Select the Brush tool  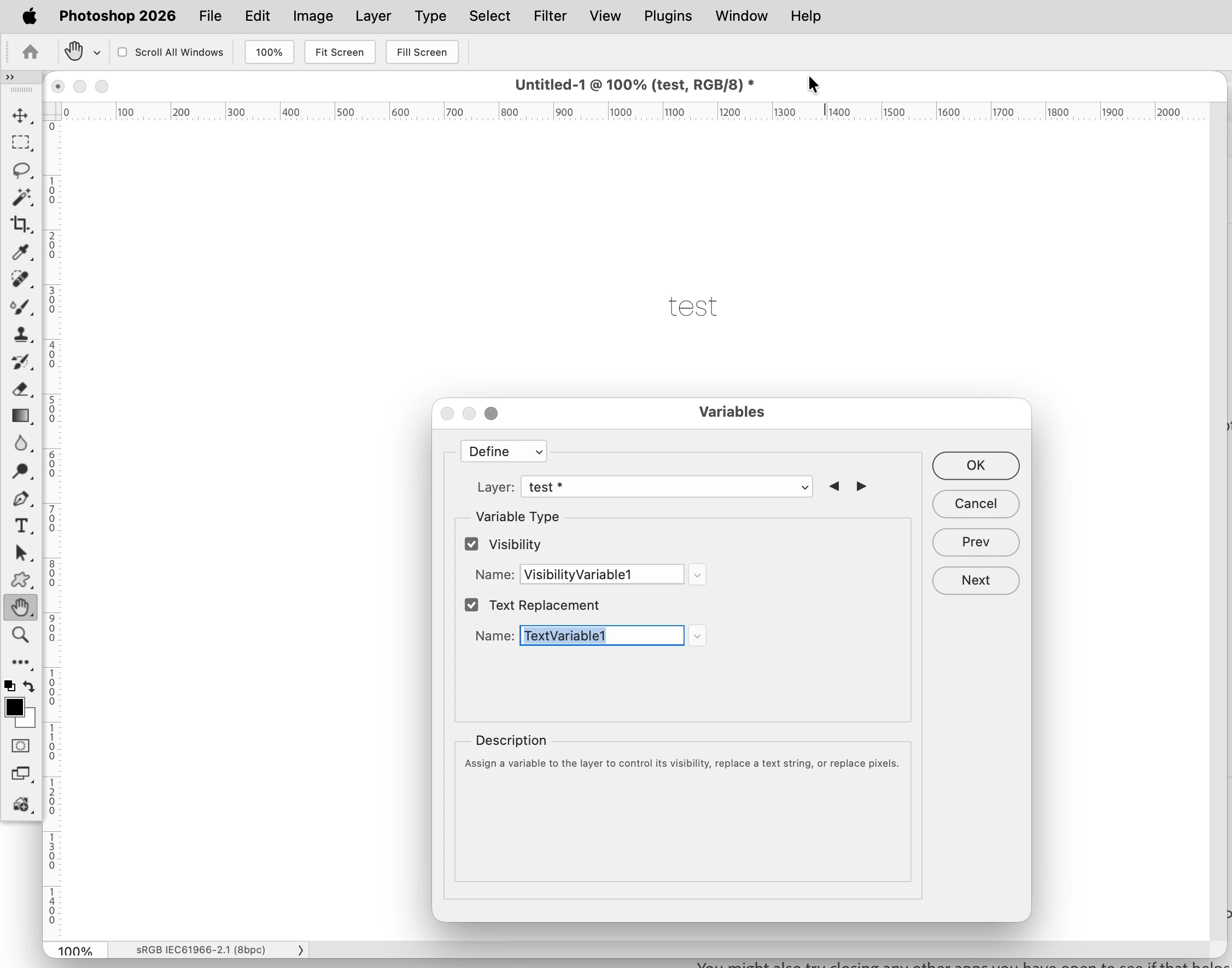click(x=20, y=307)
